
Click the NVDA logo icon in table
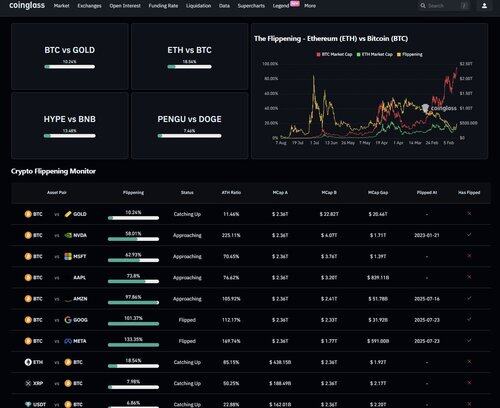[x=68, y=235]
